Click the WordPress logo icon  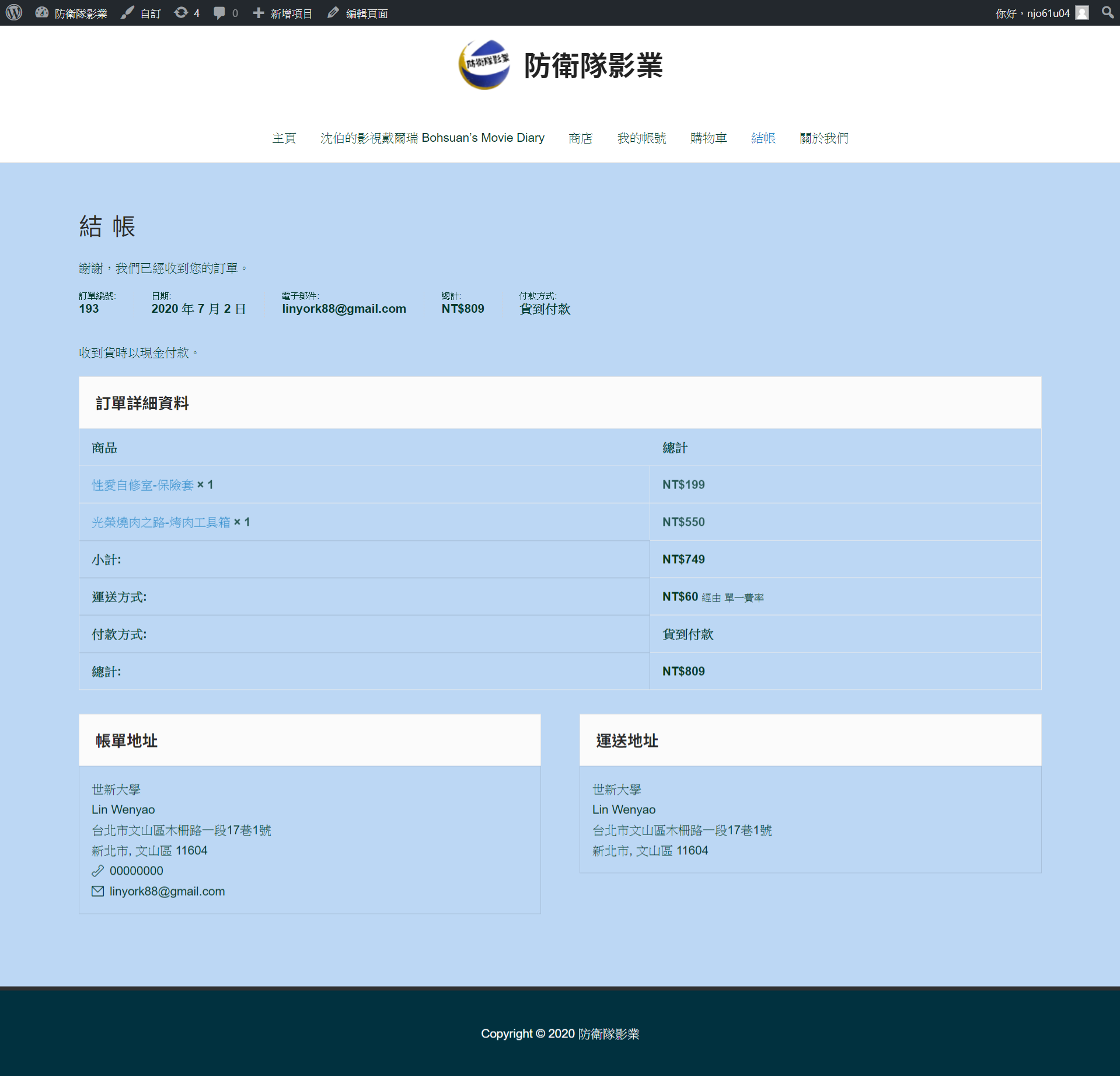(x=14, y=13)
